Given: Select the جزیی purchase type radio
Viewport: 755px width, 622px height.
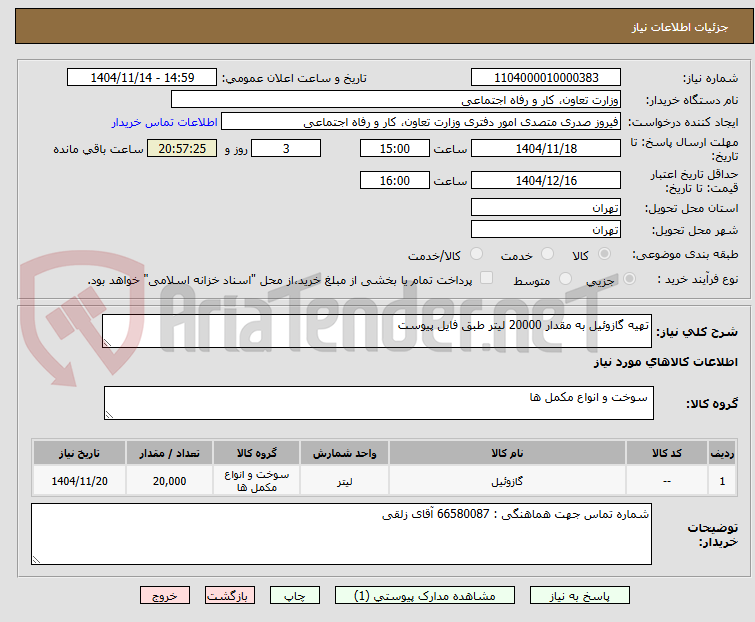Looking at the screenshot, I should (x=629, y=279).
